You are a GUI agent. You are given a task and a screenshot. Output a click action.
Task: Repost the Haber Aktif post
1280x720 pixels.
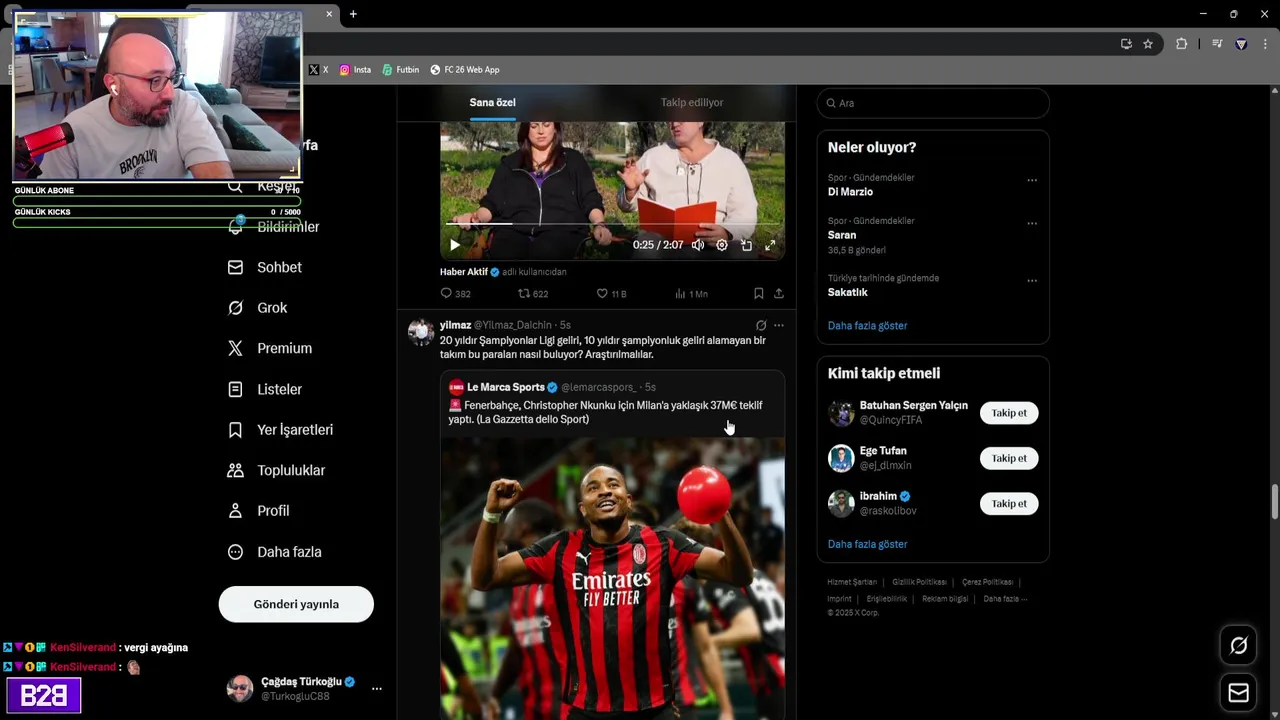click(532, 294)
